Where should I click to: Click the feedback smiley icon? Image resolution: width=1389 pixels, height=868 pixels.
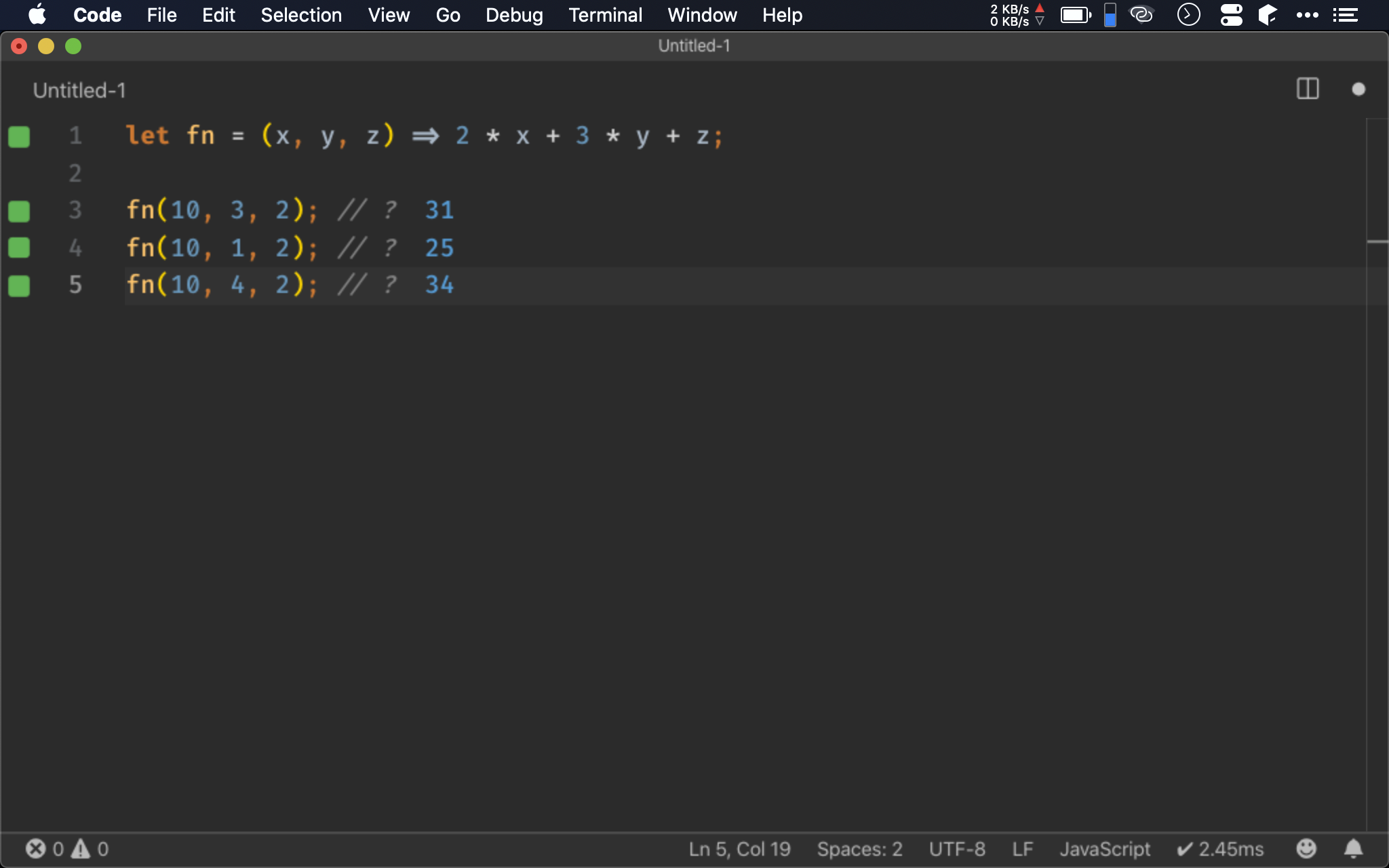tap(1306, 848)
